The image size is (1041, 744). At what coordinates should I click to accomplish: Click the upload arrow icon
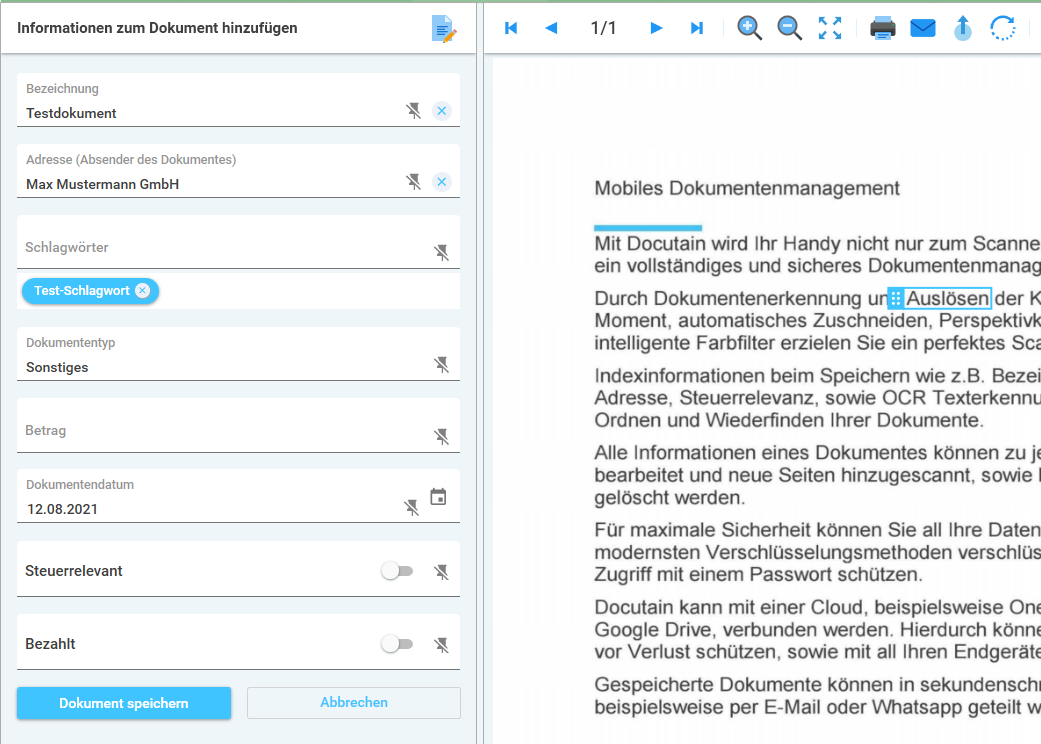(963, 28)
